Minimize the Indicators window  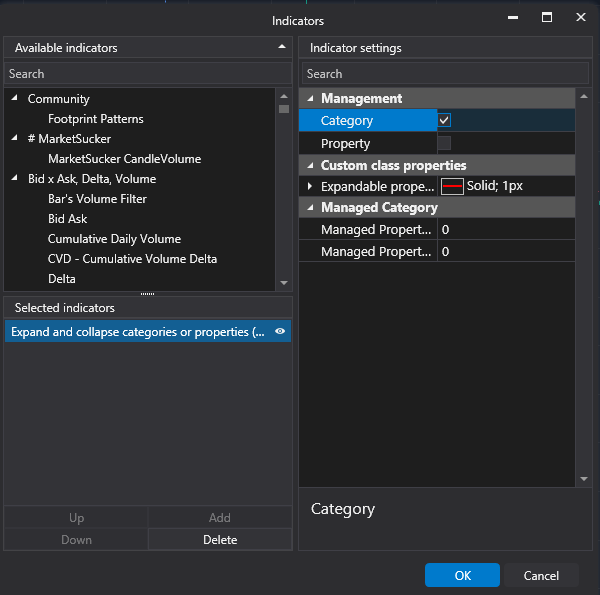513,18
